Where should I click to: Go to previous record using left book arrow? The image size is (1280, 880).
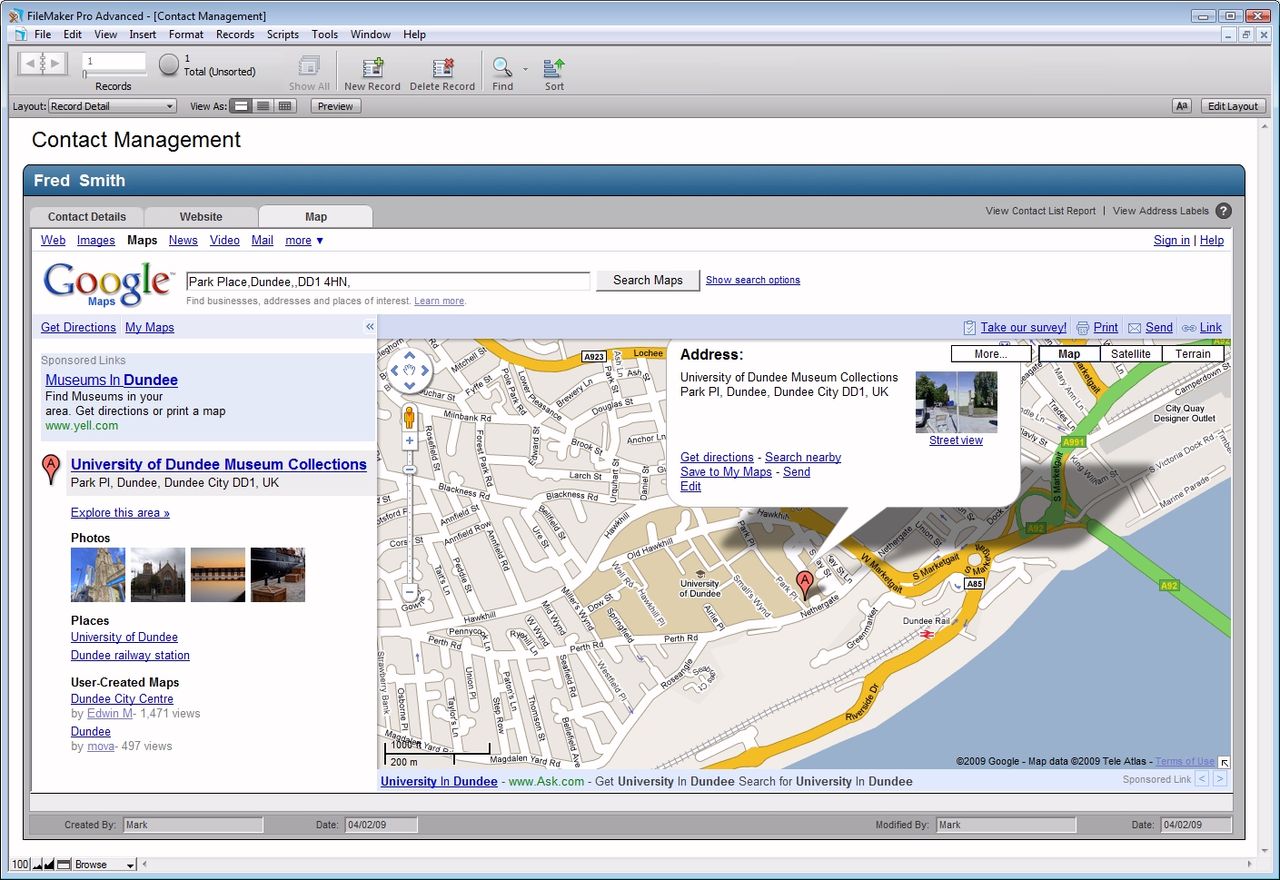pos(30,64)
